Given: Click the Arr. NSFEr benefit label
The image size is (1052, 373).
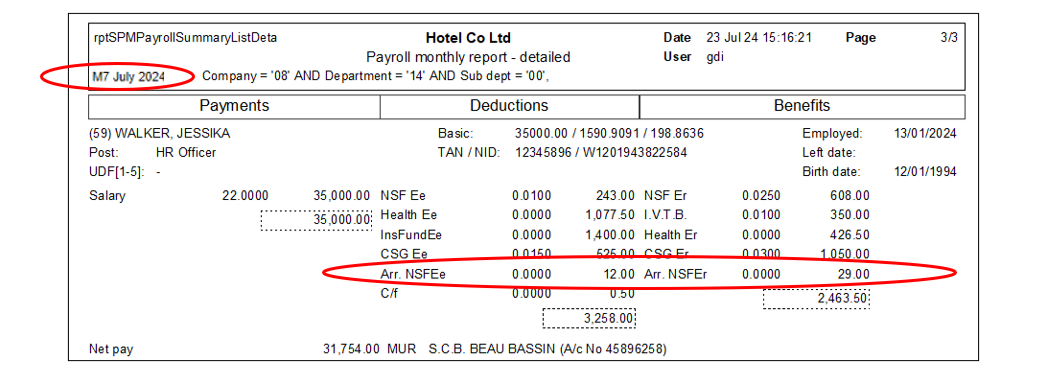Looking at the screenshot, I should (x=676, y=274).
